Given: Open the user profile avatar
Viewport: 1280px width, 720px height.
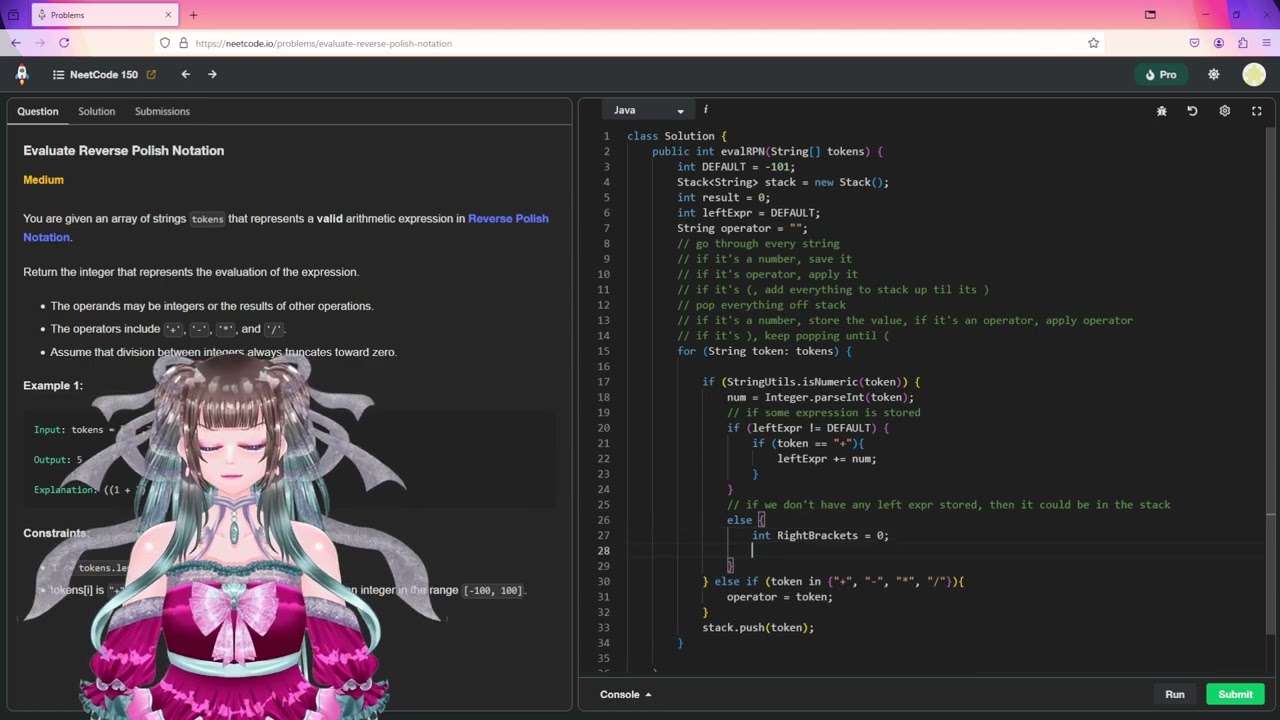Looking at the screenshot, I should click(1254, 75).
